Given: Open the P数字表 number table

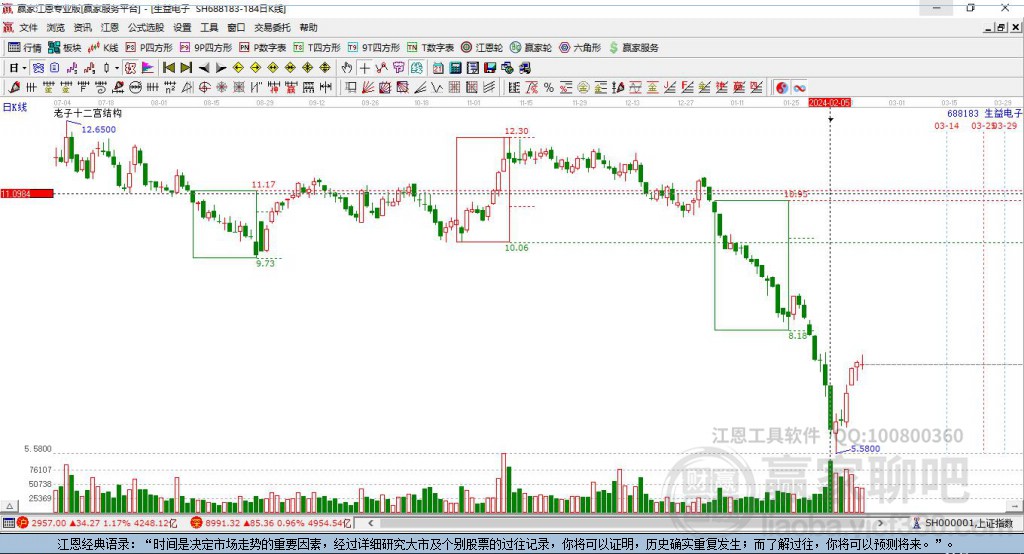Looking at the screenshot, I should 263,48.
